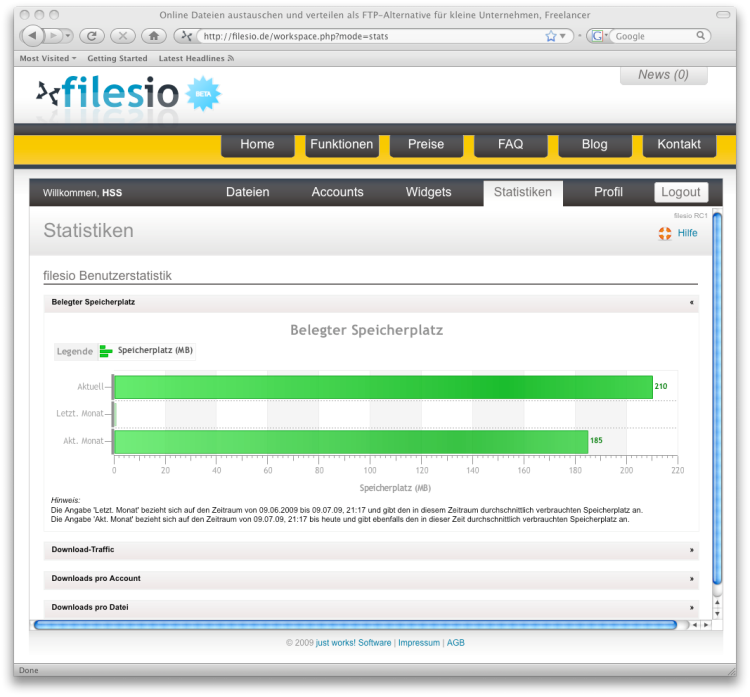This screenshot has width=750, height=697.
Task: Open the Kontakt navigation item
Action: [679, 144]
